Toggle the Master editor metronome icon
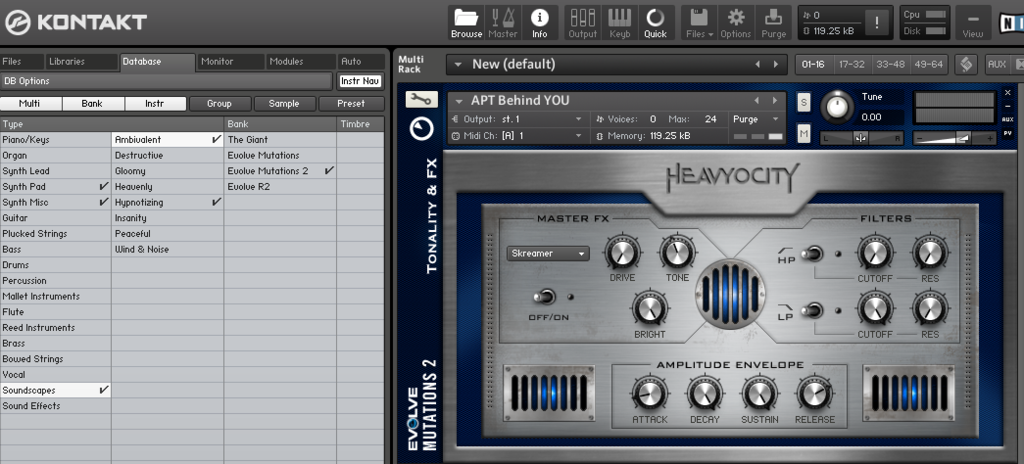Image resolution: width=1024 pixels, height=464 pixels. pos(503,23)
